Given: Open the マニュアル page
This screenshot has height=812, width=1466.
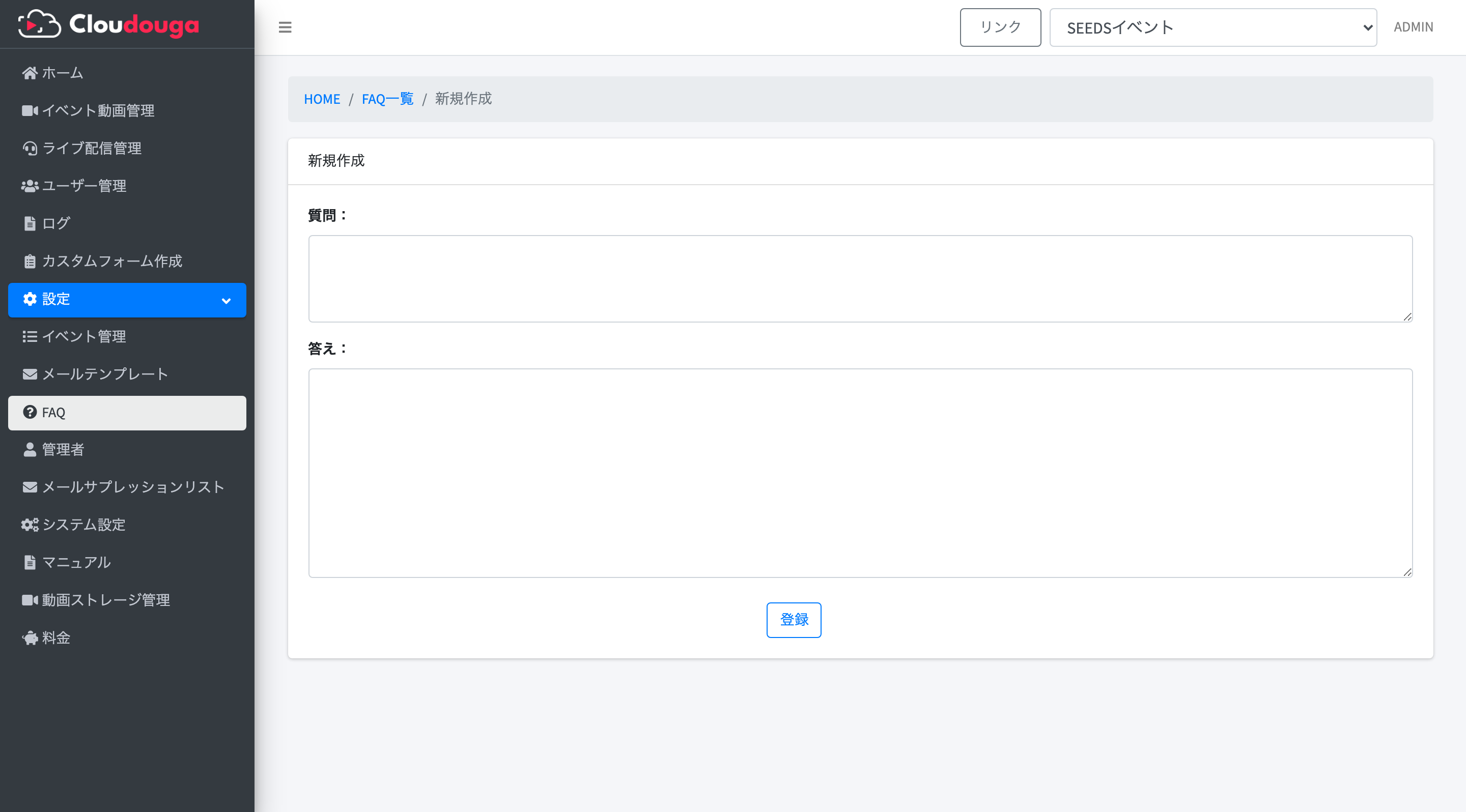Looking at the screenshot, I should [x=127, y=562].
